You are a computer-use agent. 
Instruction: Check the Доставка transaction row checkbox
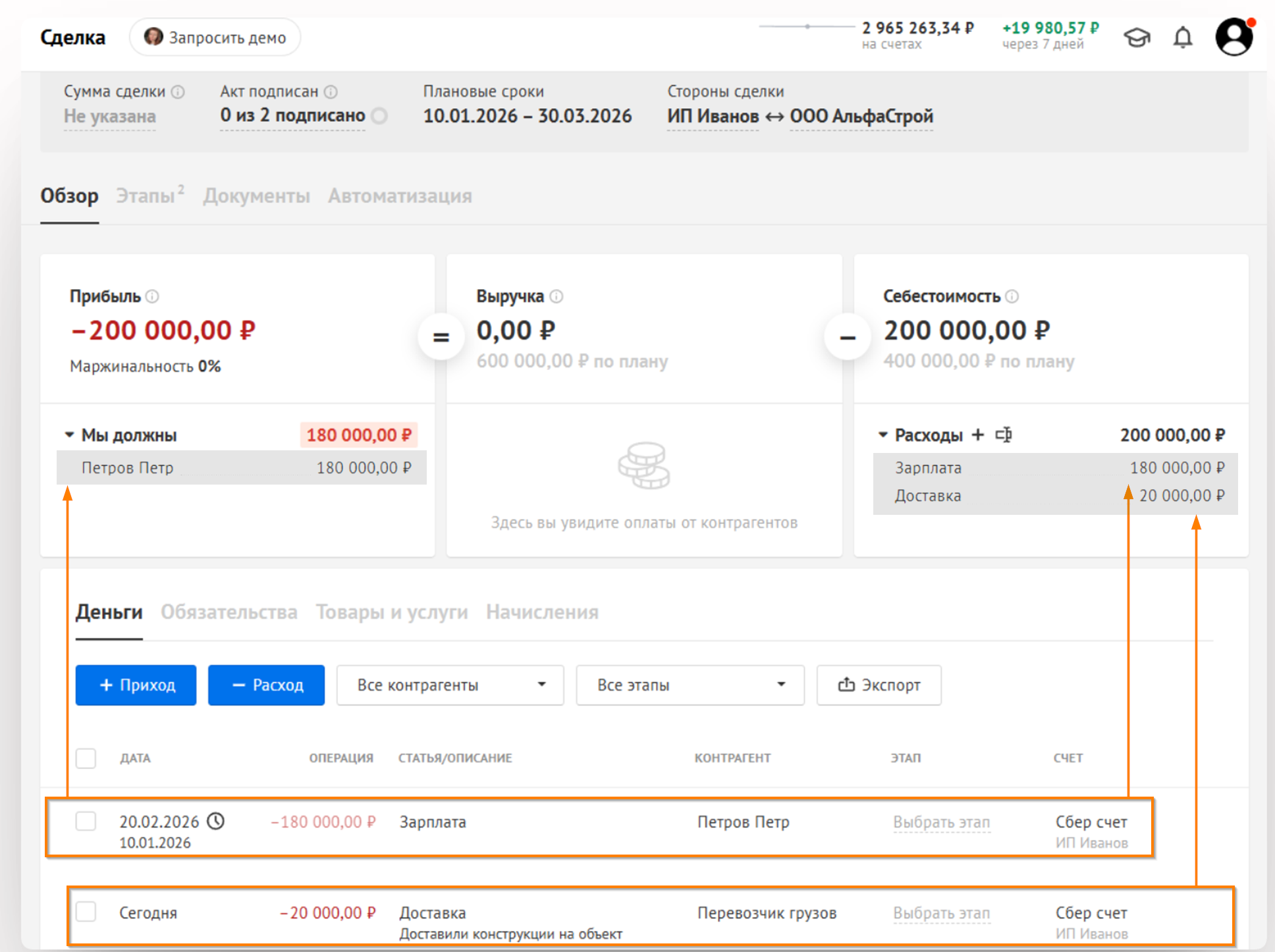(86, 912)
